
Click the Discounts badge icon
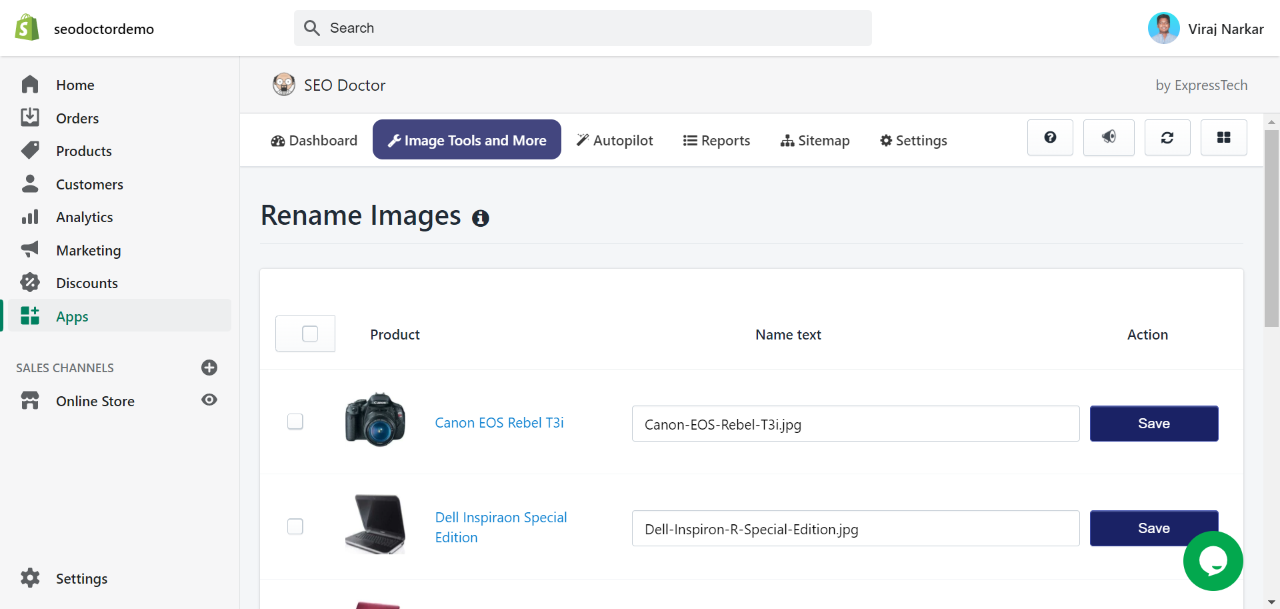[30, 283]
